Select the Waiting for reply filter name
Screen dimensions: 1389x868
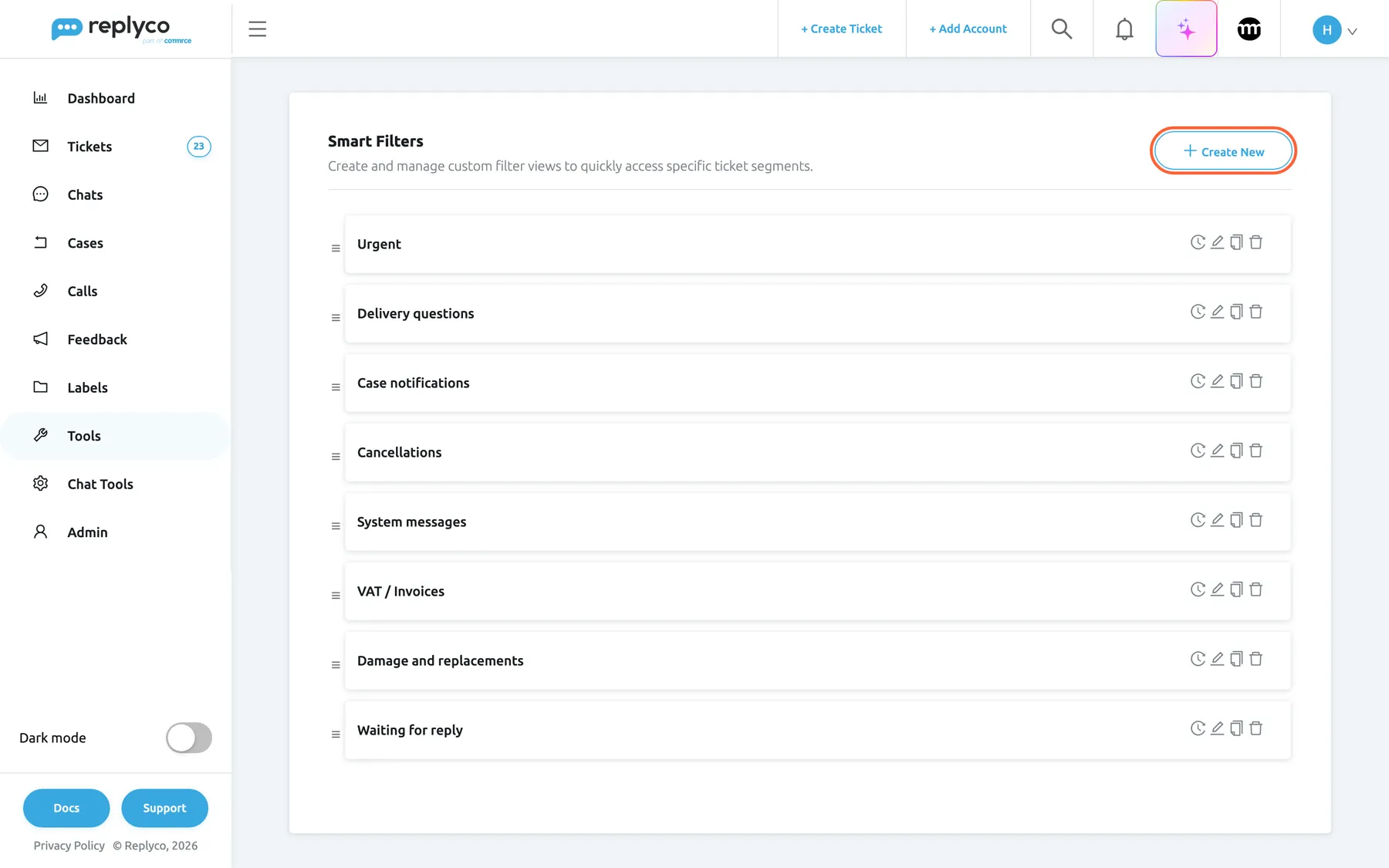pos(410,730)
